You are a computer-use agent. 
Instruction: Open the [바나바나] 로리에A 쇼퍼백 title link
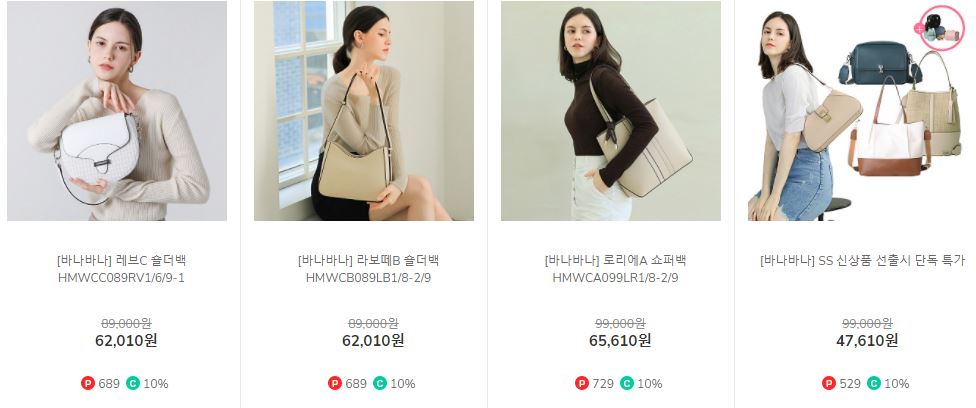pyautogui.click(x=616, y=260)
